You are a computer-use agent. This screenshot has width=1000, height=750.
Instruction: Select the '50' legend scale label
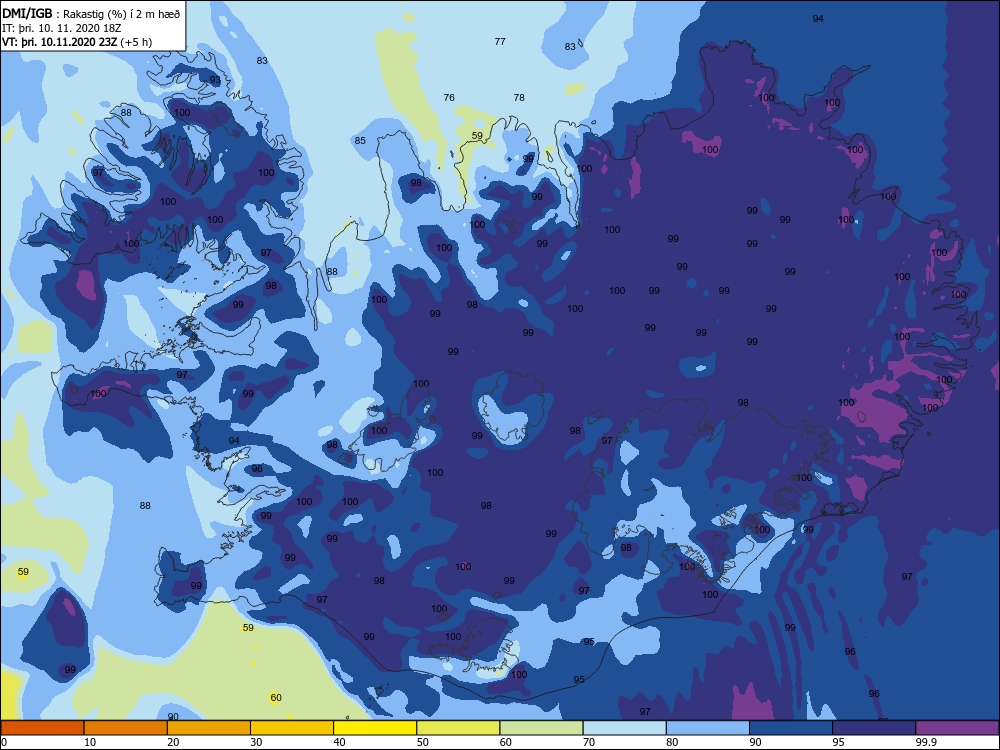(423, 742)
